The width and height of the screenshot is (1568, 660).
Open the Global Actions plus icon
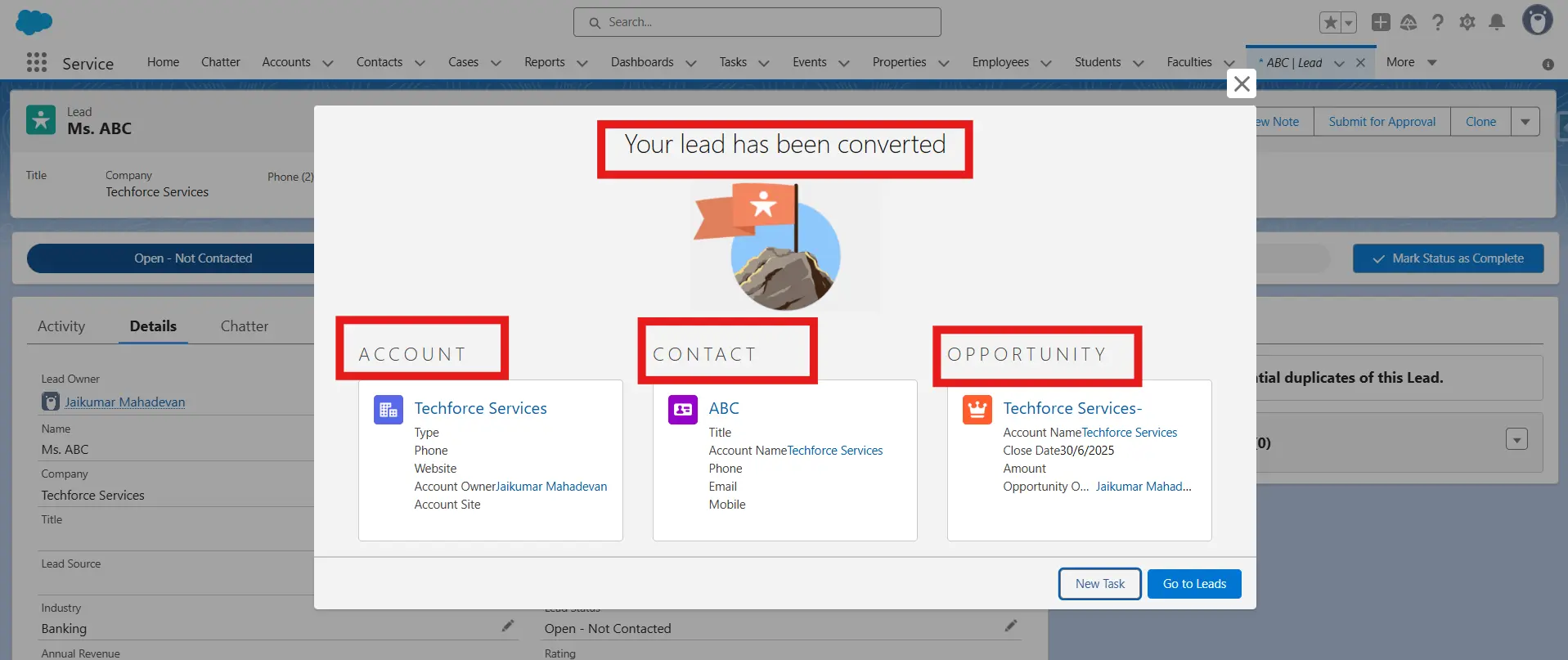coord(1381,22)
